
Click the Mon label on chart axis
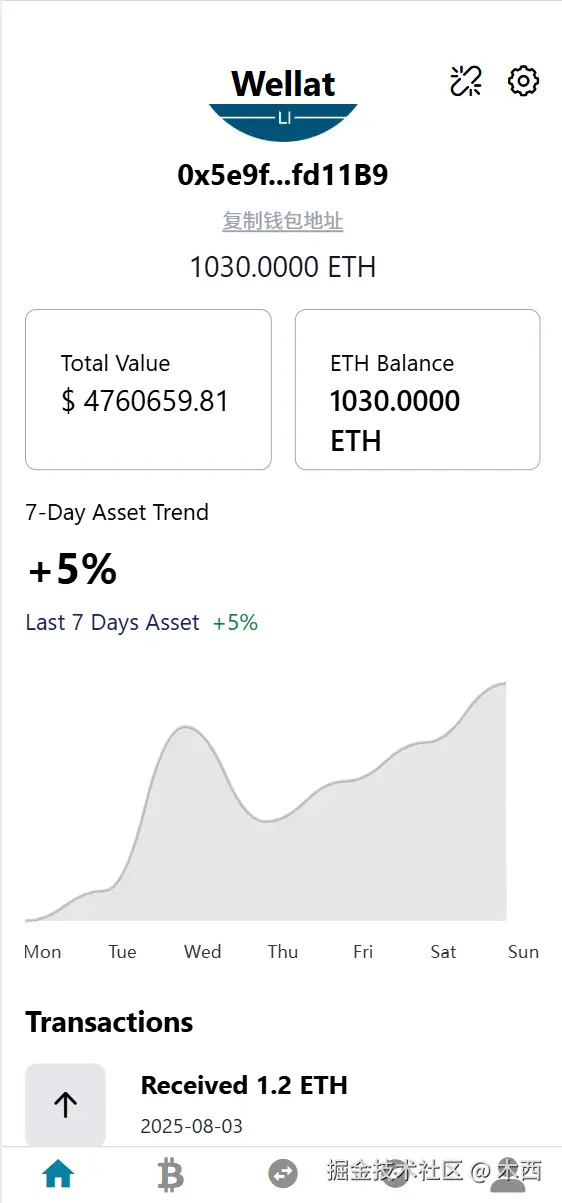[43, 952]
